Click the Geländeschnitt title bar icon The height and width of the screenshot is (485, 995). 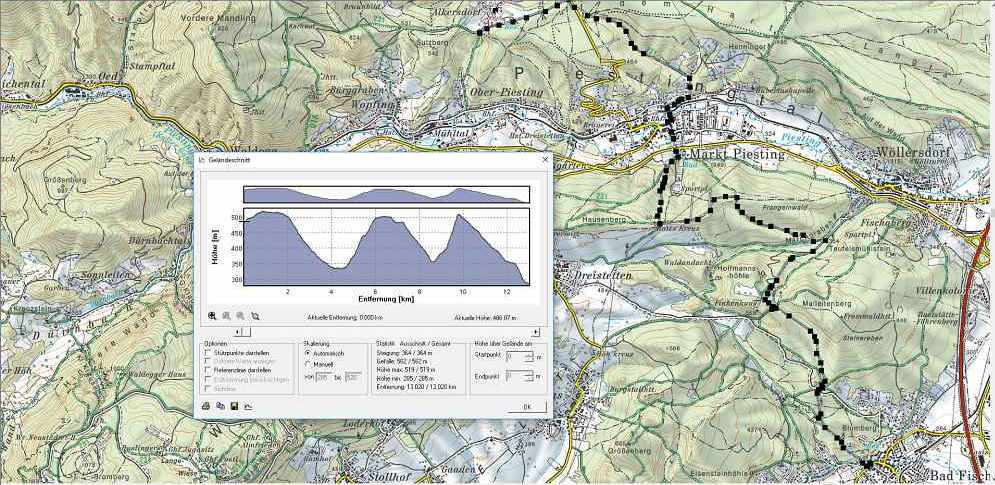(201, 160)
